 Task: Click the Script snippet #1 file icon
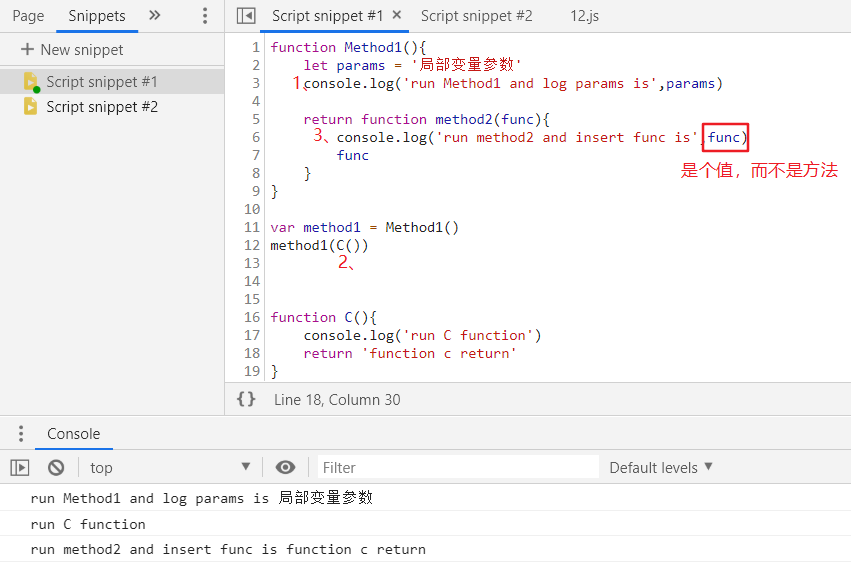click(x=30, y=82)
